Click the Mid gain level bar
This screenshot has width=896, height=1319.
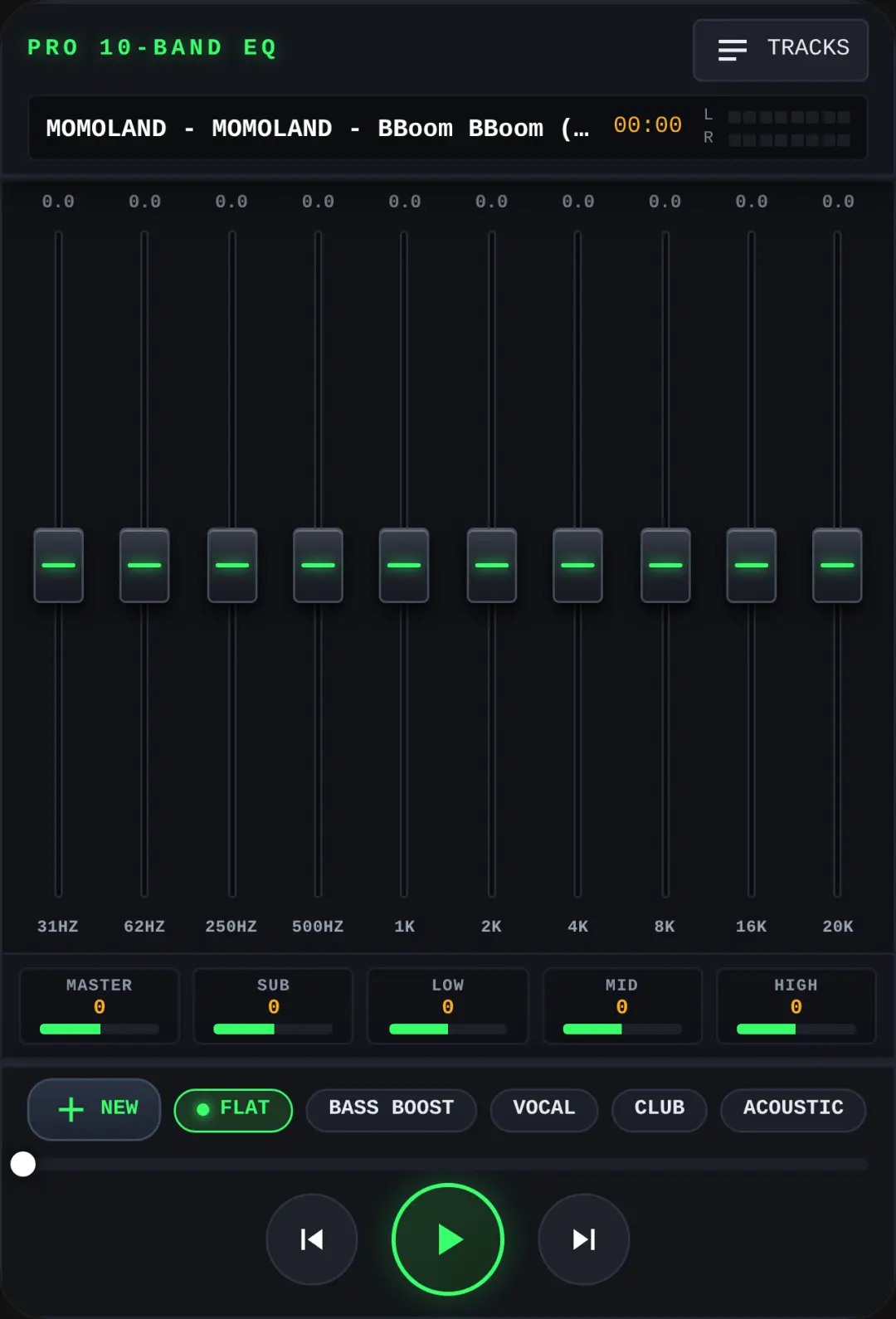622,1029
